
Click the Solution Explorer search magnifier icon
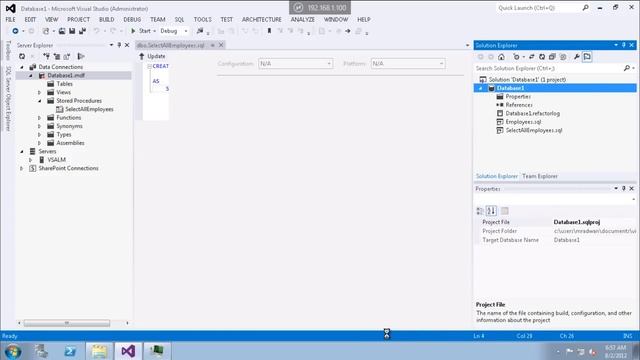click(627, 68)
